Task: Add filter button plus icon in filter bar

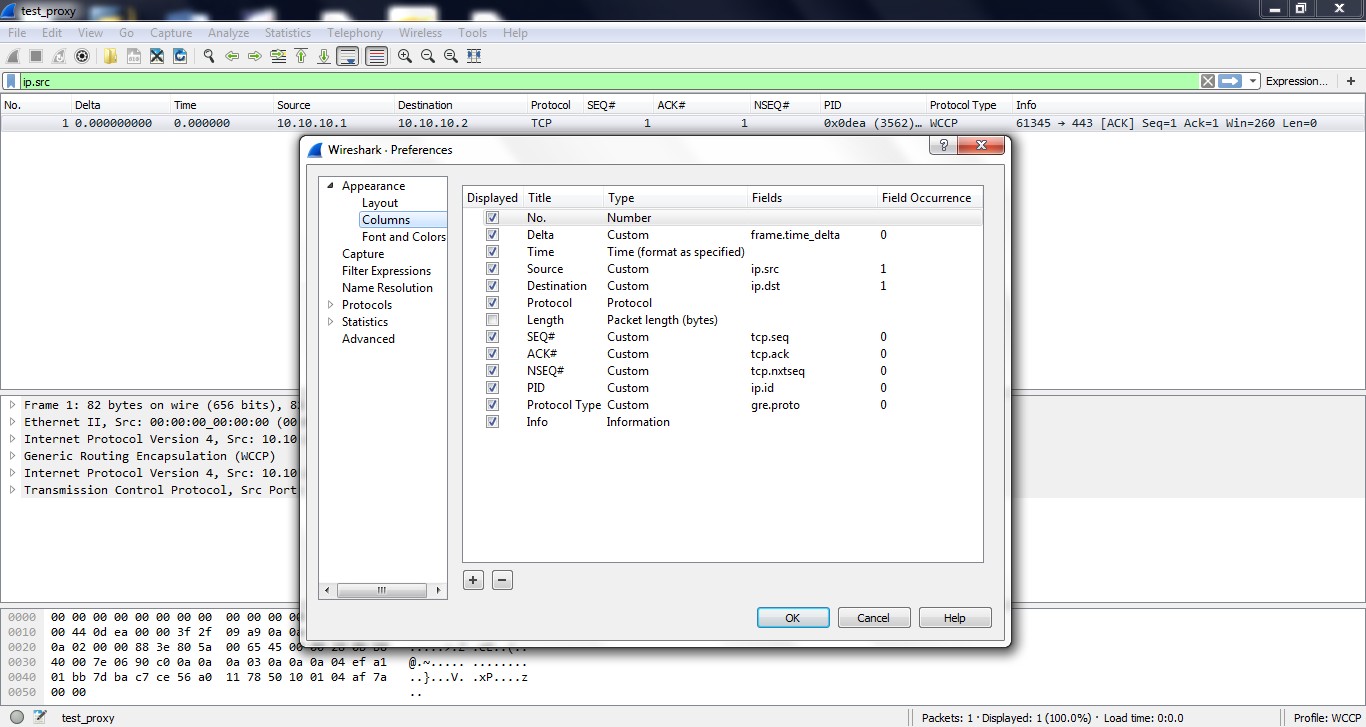Action: 1351,81
